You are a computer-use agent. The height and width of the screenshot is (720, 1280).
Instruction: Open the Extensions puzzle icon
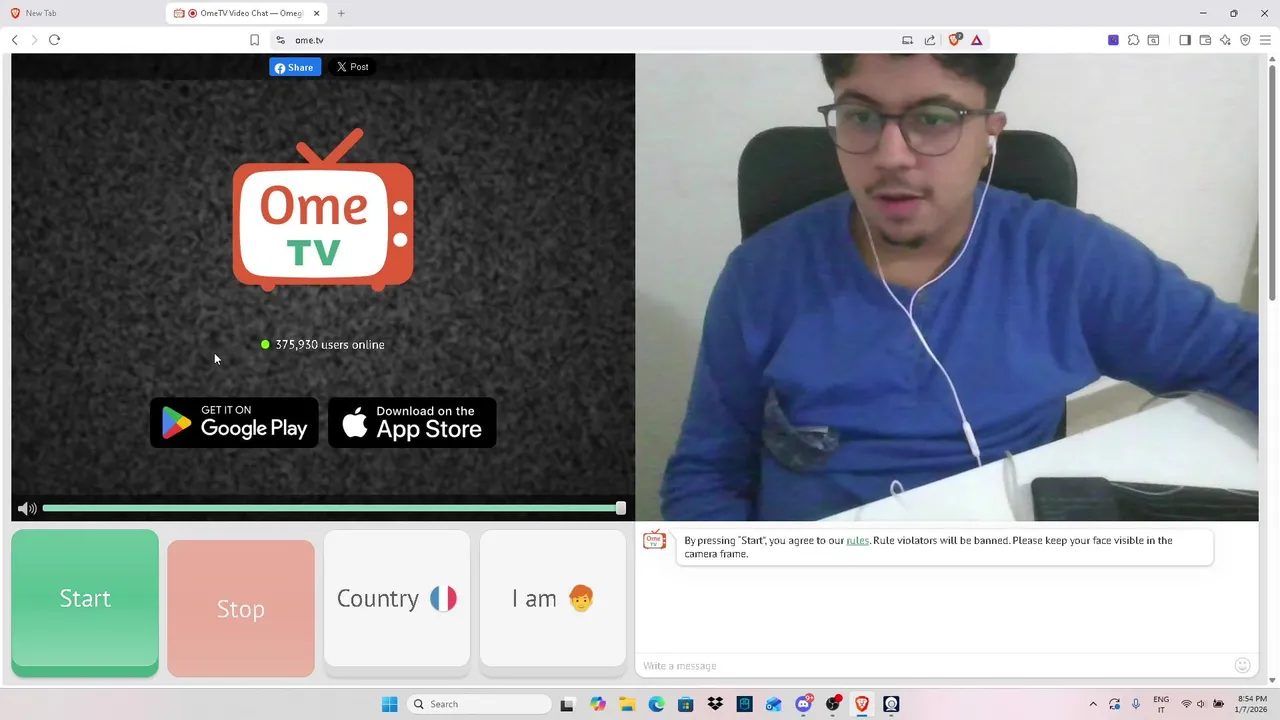click(x=1133, y=40)
